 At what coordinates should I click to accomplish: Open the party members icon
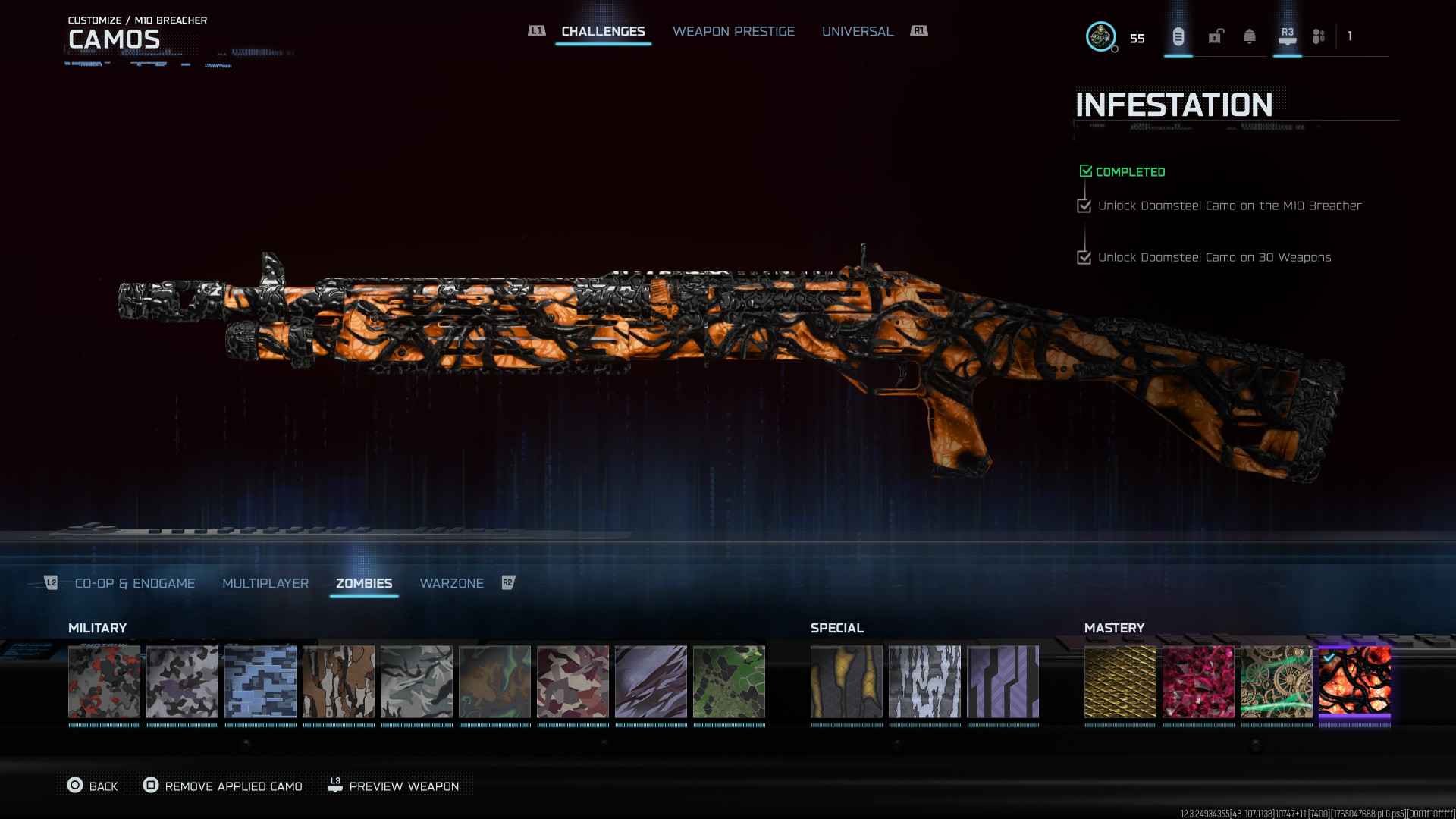click(x=1319, y=36)
